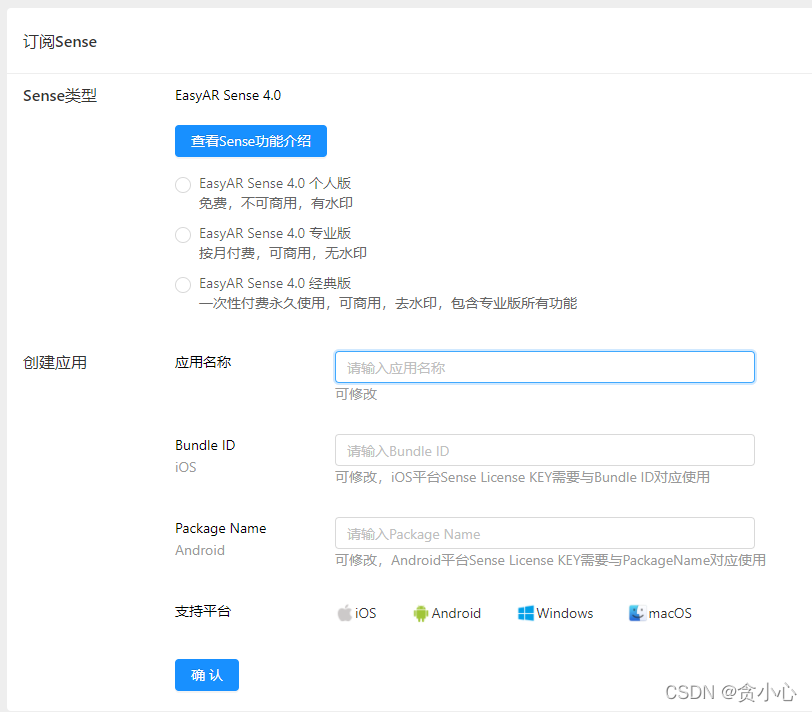Choose EasyAR Sense 4.0 专业版 radio button
The height and width of the screenshot is (712, 812).
(x=183, y=235)
